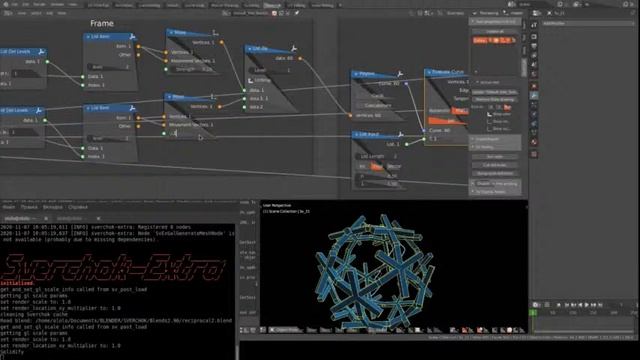This screenshot has width=640, height=360.
Task: Click the side panel vertical scrollbar
Action: [524, 67]
